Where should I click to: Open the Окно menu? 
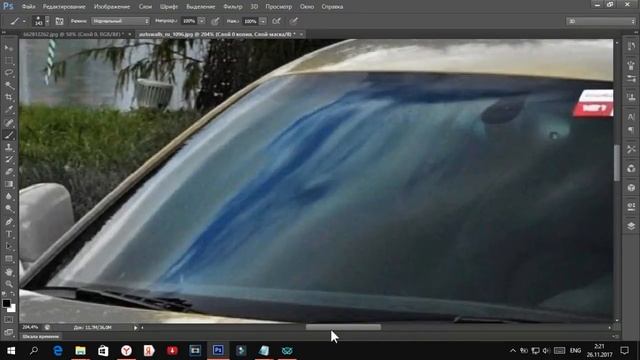307,7
